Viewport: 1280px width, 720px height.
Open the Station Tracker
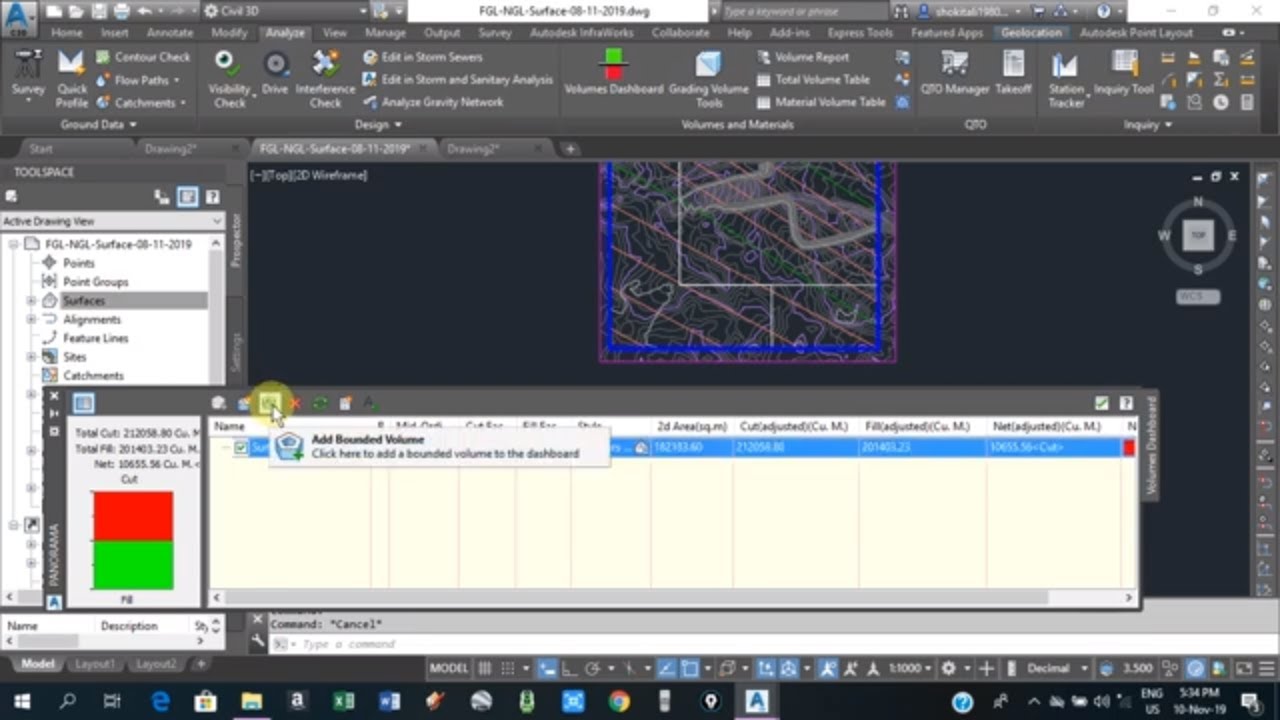(1066, 78)
